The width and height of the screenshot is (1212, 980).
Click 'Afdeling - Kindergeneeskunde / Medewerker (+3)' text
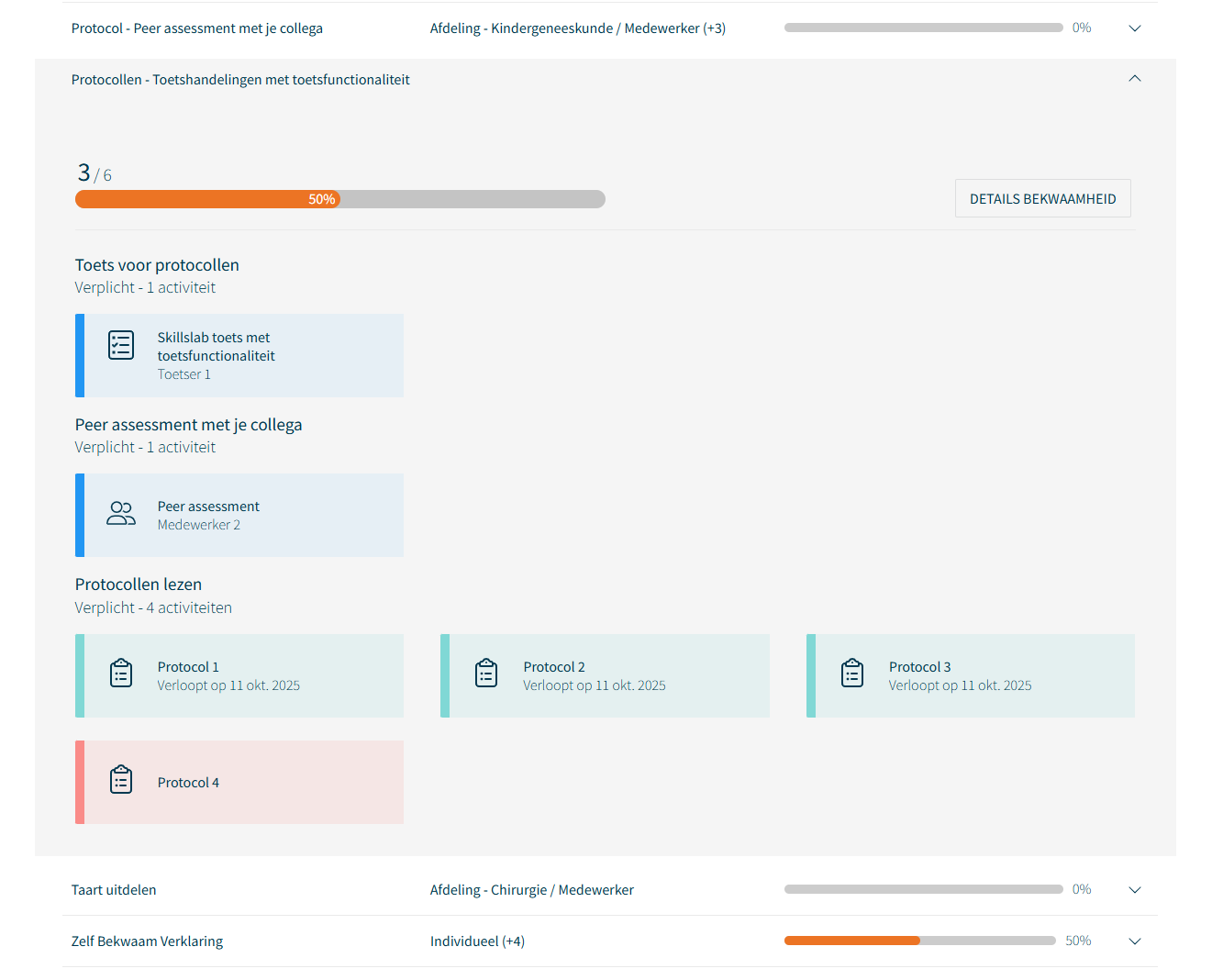578,28
